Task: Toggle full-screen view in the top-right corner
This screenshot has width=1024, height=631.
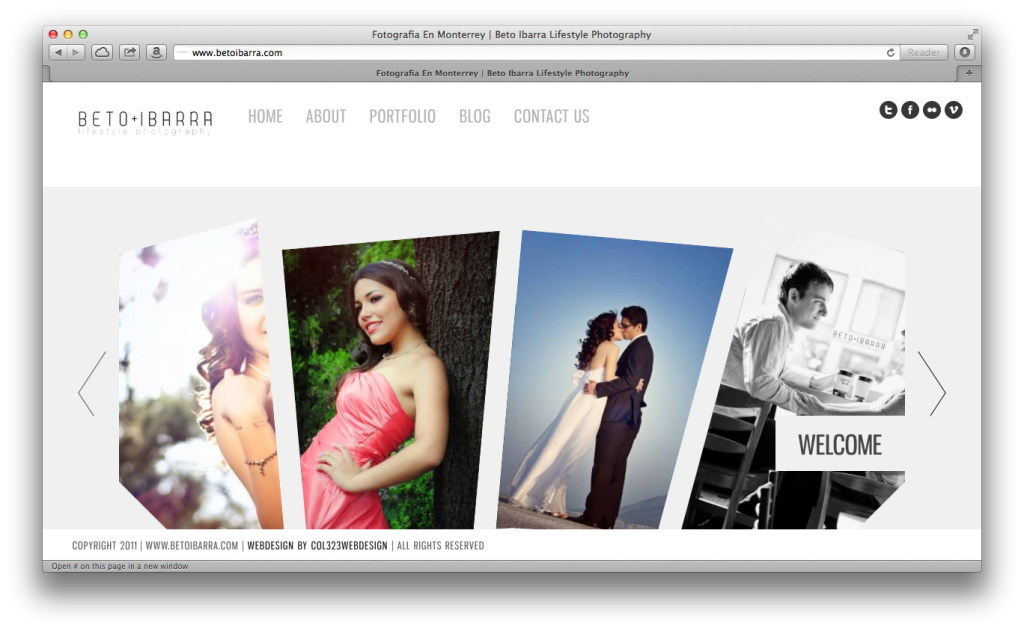Action: (x=973, y=33)
